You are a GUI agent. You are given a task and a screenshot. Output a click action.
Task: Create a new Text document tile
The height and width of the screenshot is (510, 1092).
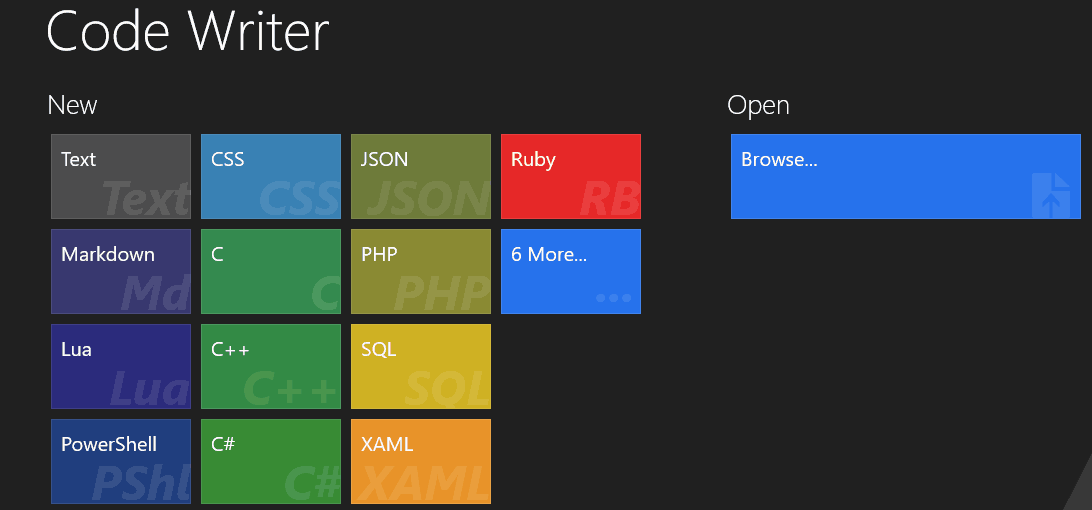[x=120, y=176]
